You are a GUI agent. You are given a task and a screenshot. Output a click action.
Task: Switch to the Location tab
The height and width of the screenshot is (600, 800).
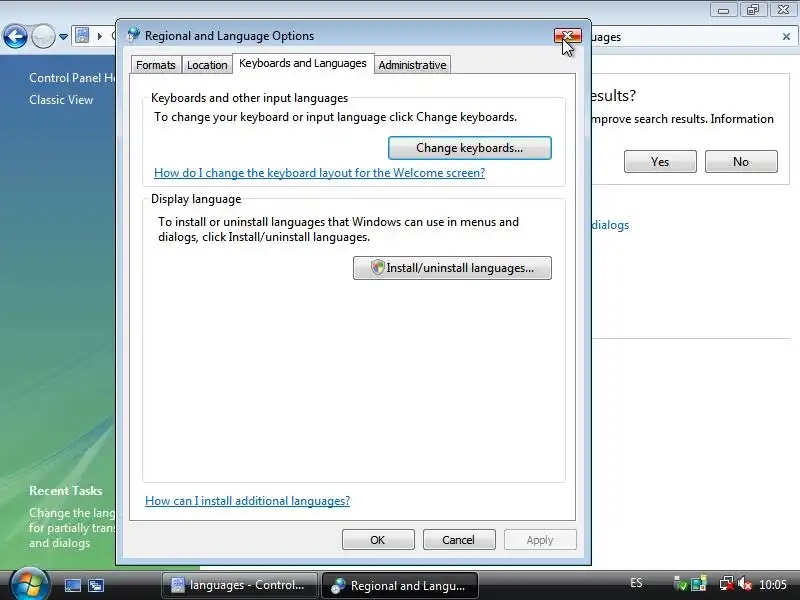click(x=207, y=65)
